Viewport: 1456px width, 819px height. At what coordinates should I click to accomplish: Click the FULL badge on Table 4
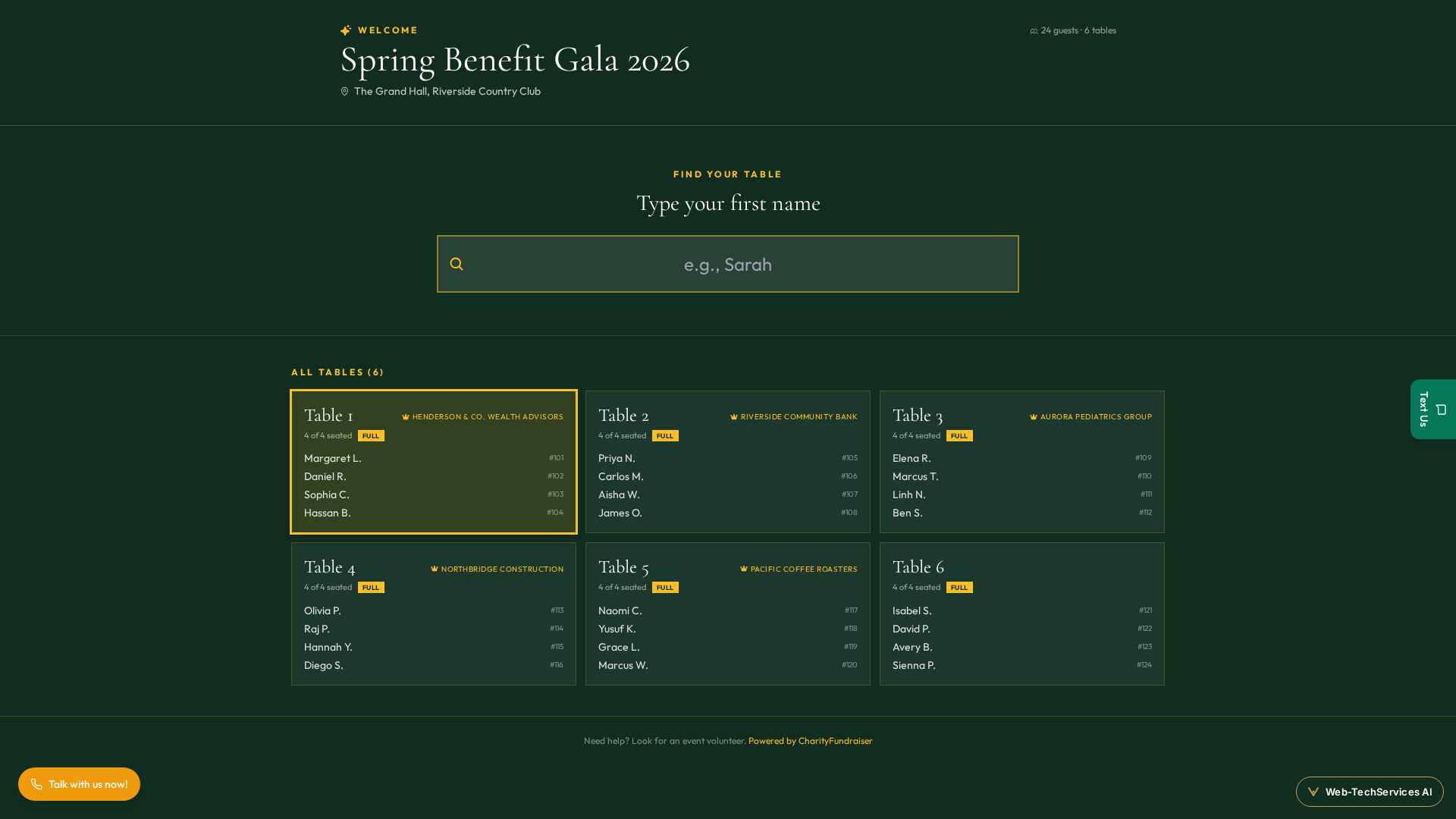[x=371, y=588]
